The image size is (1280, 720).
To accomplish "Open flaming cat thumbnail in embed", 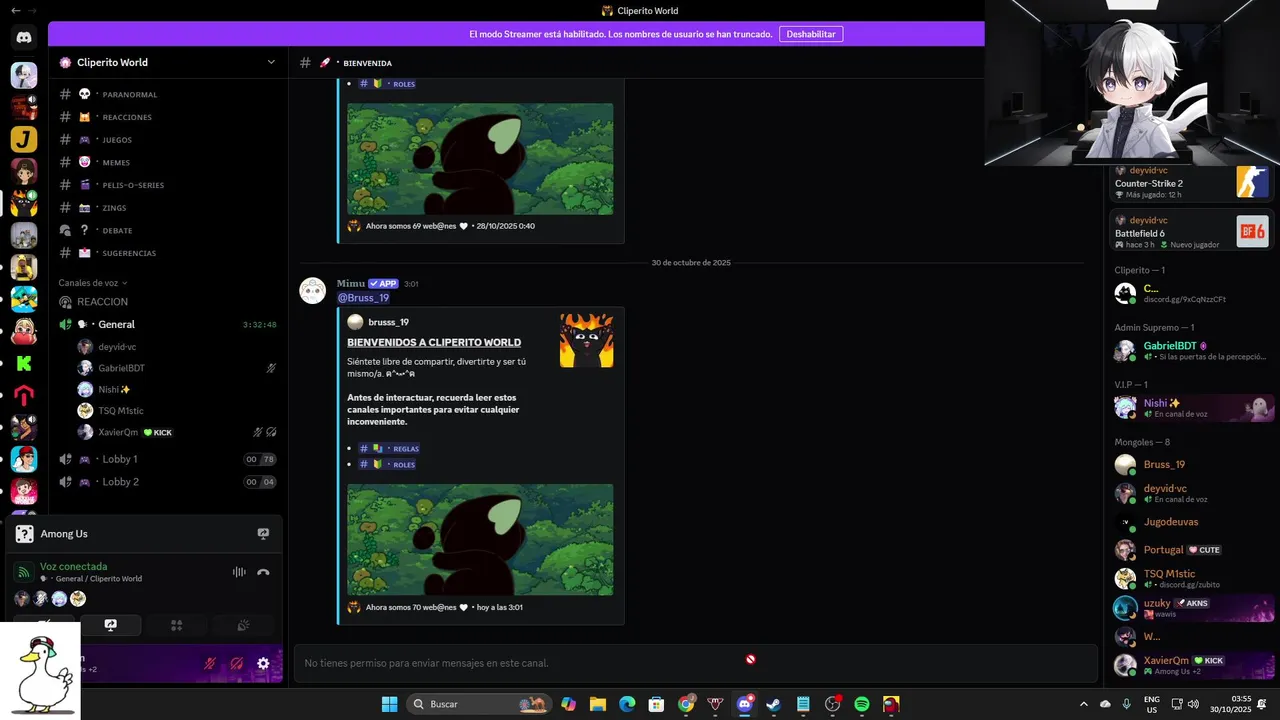I will coord(586,340).
